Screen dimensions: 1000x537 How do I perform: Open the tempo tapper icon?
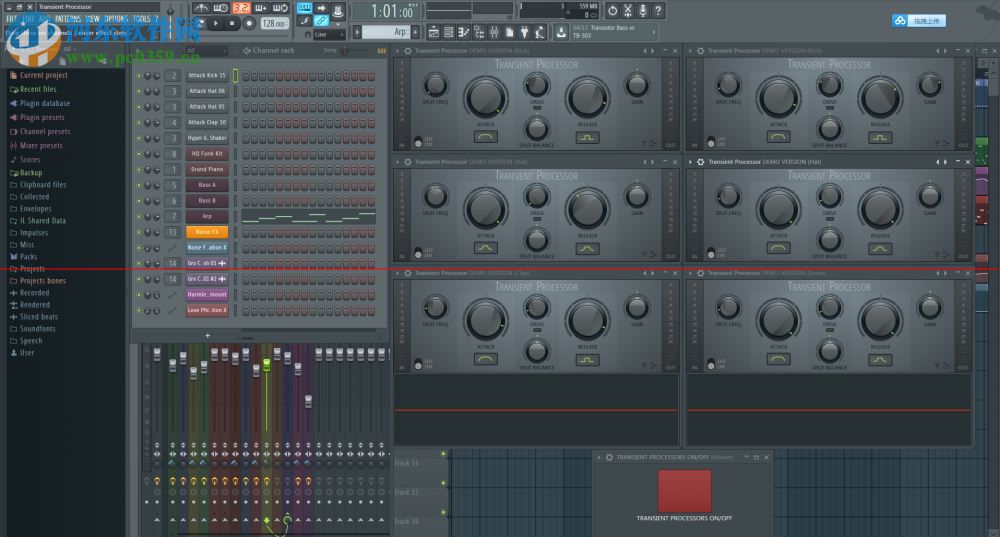pos(540,32)
